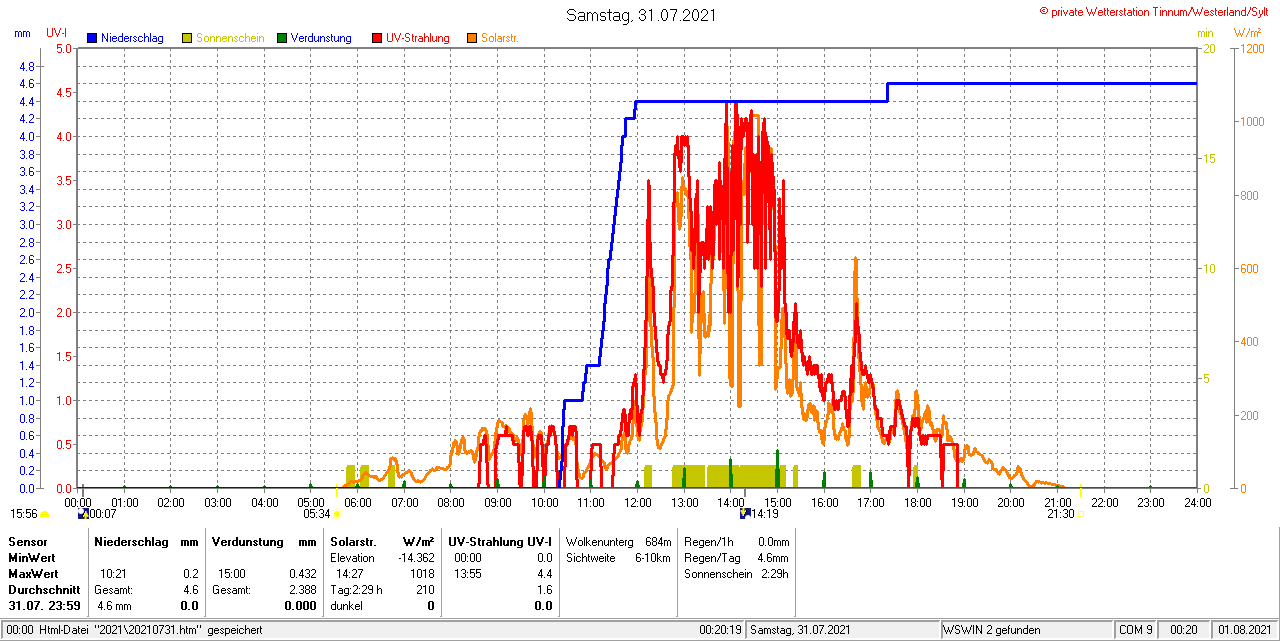Image resolution: width=1280 pixels, height=641 pixels.
Task: Click the Solarstr. W/m² table column header
Action: pyautogui.click(x=383, y=541)
